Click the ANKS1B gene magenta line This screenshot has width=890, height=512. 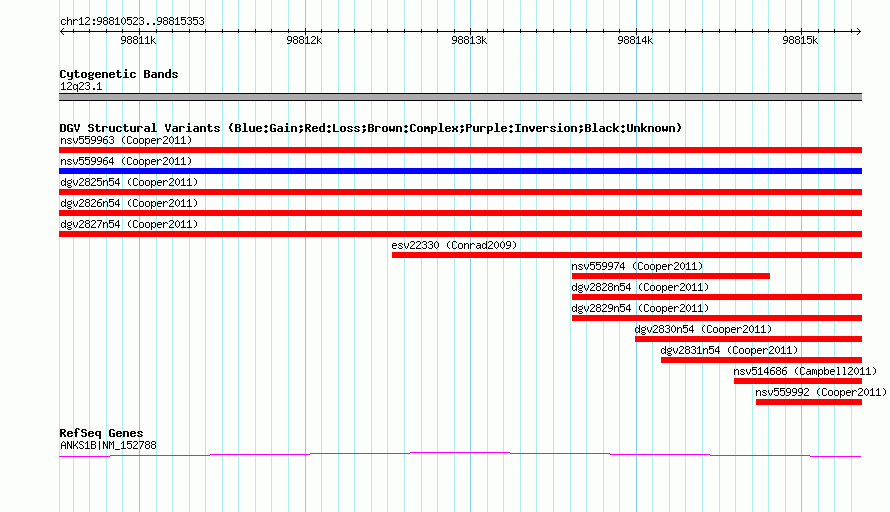click(460, 454)
